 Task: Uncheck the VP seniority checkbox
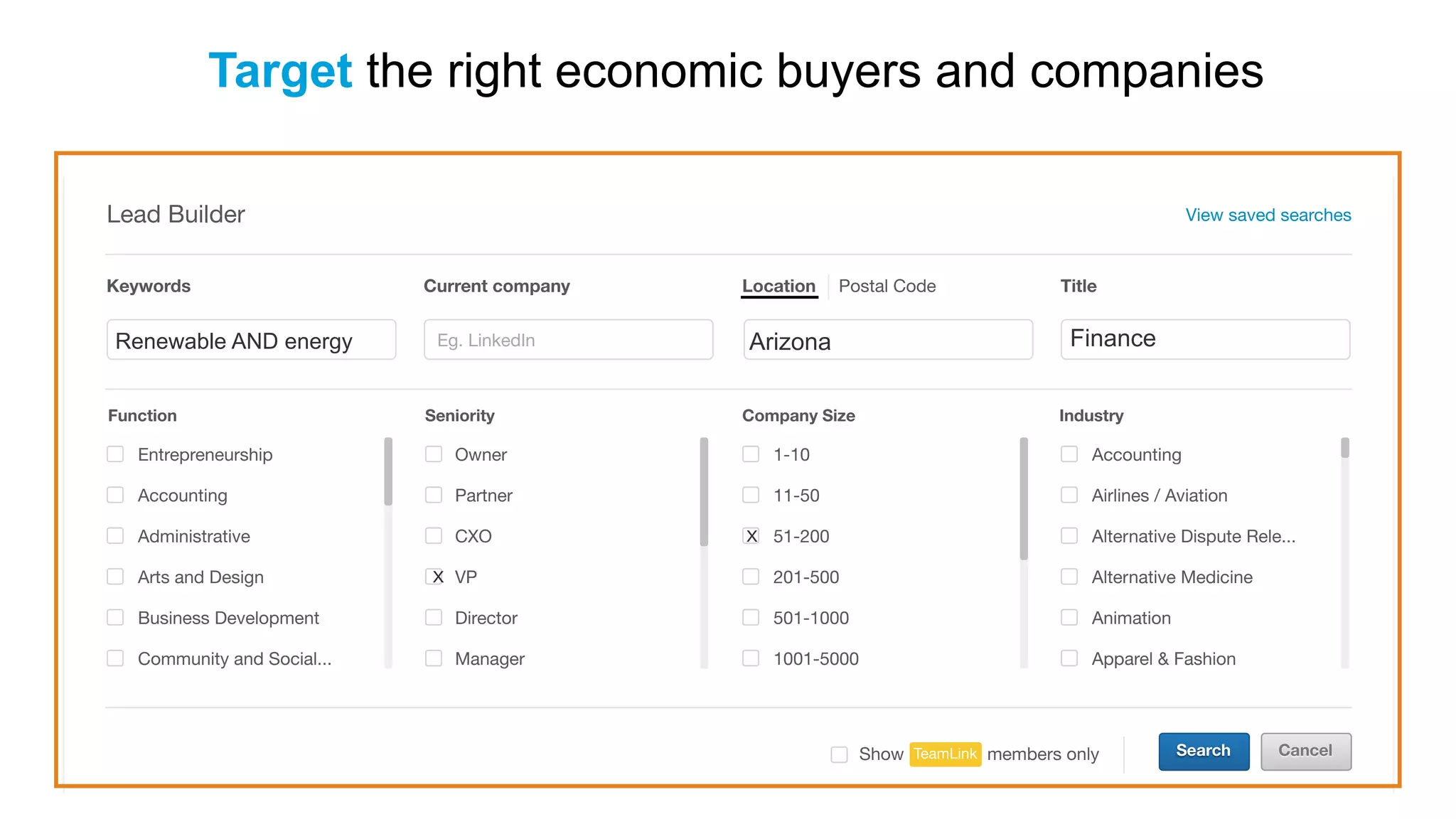click(434, 577)
